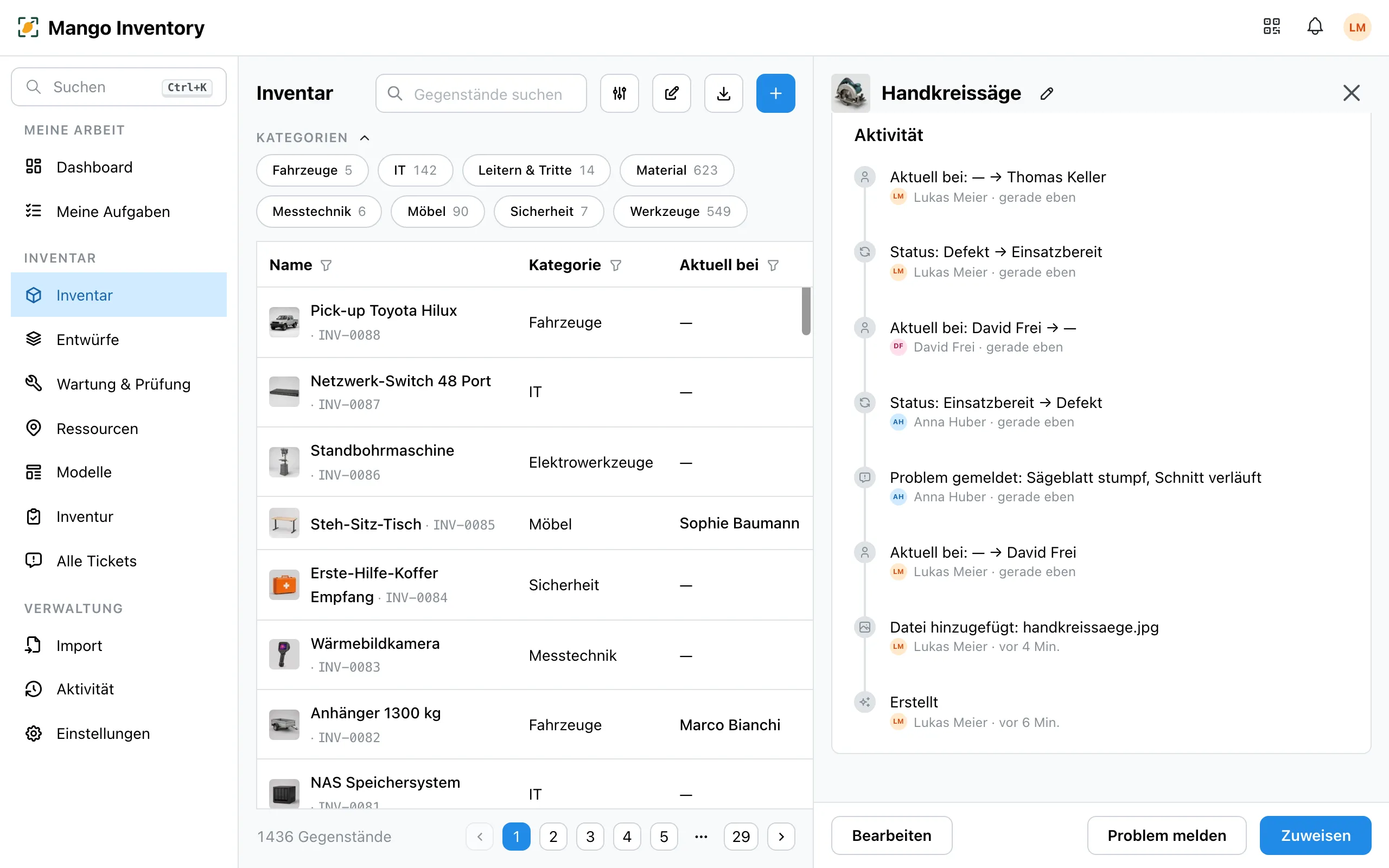1389x868 pixels.
Task: Open Entwürfe section
Action: [x=119, y=339]
